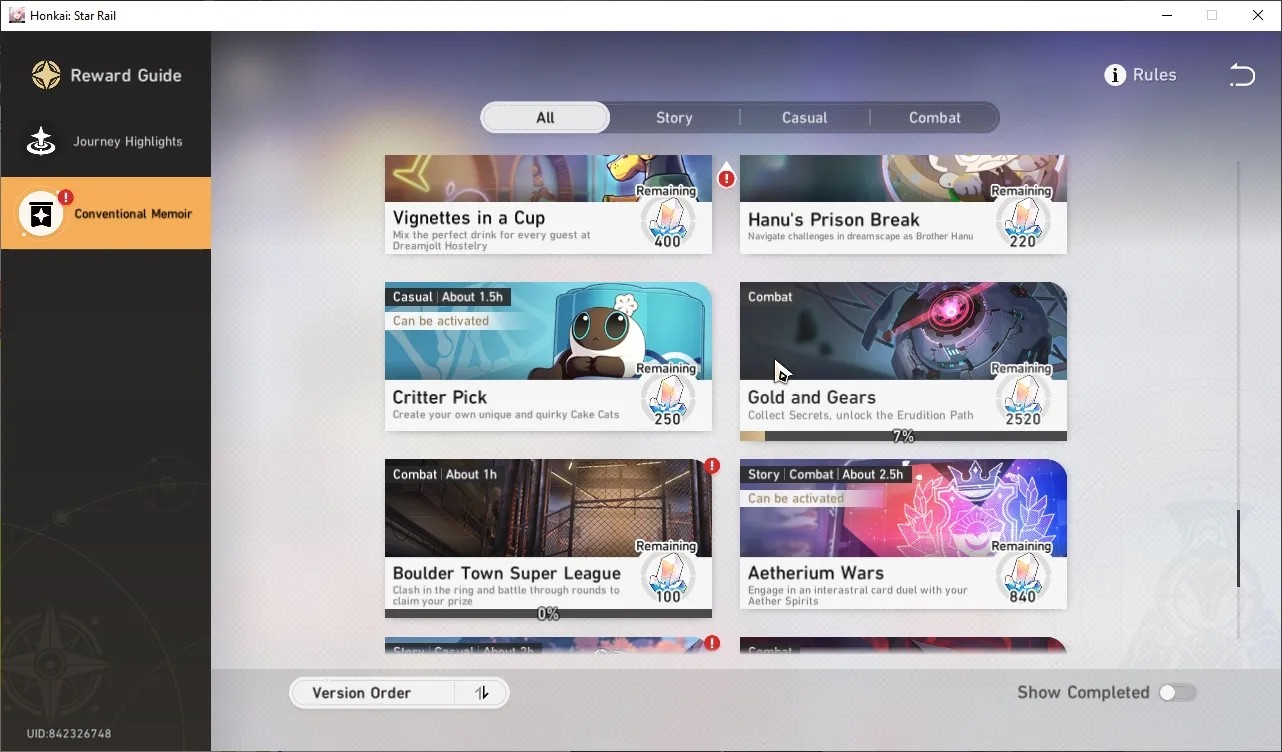The width and height of the screenshot is (1282, 752).
Task: Switch to the Casual filter tab
Action: click(x=805, y=117)
